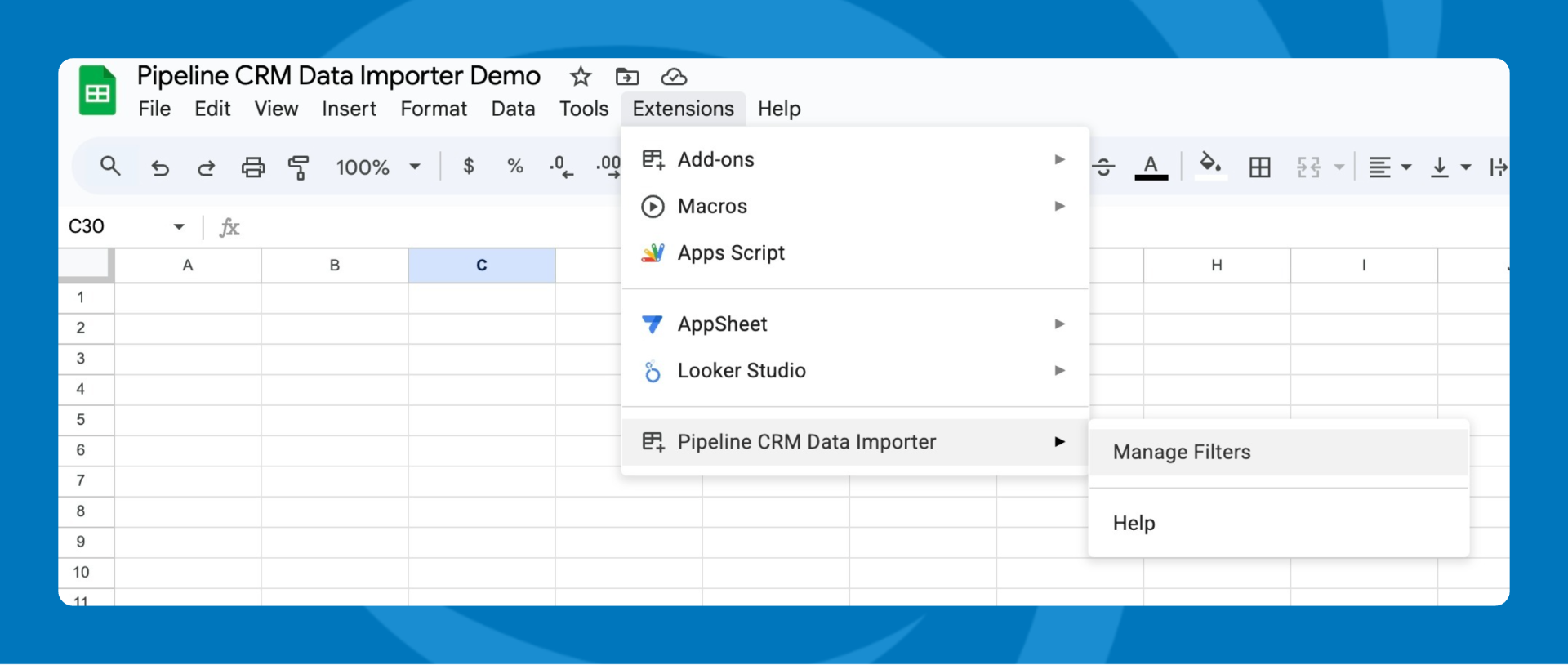Image resolution: width=1568 pixels, height=665 pixels.
Task: Click the undo arrow icon
Action: point(160,167)
